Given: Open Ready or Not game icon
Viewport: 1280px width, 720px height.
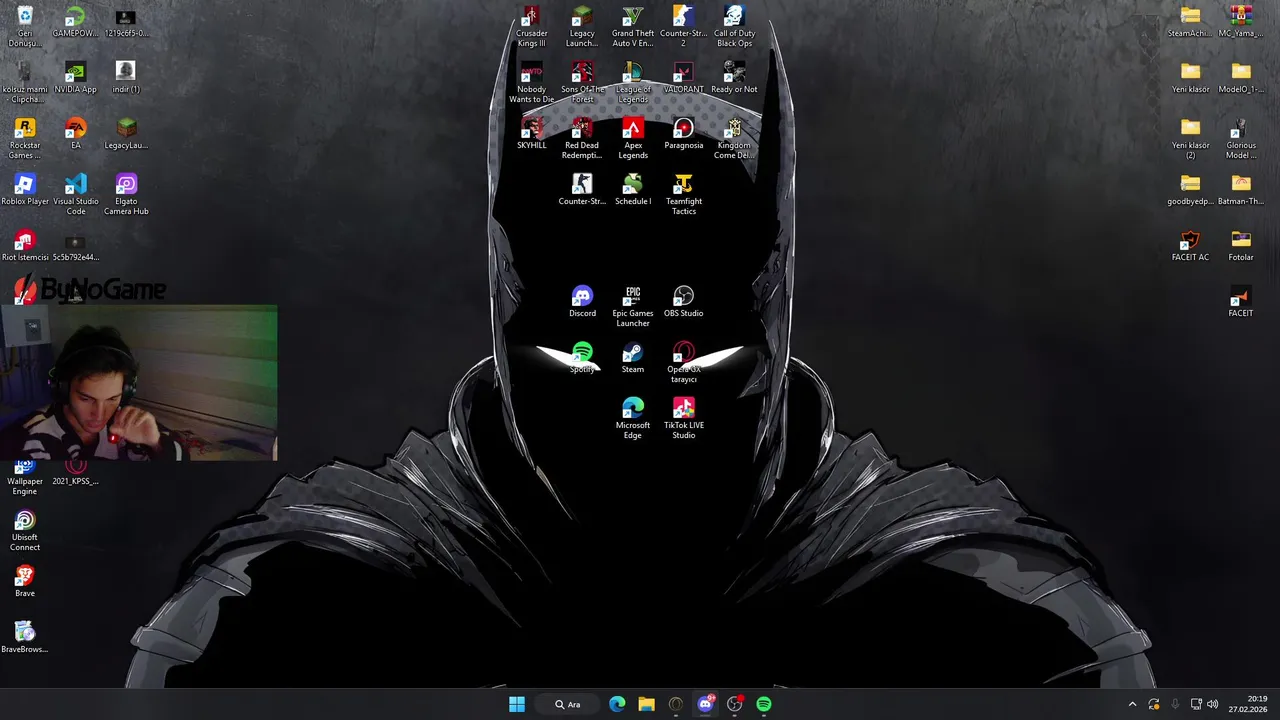Looking at the screenshot, I should click(x=734, y=78).
